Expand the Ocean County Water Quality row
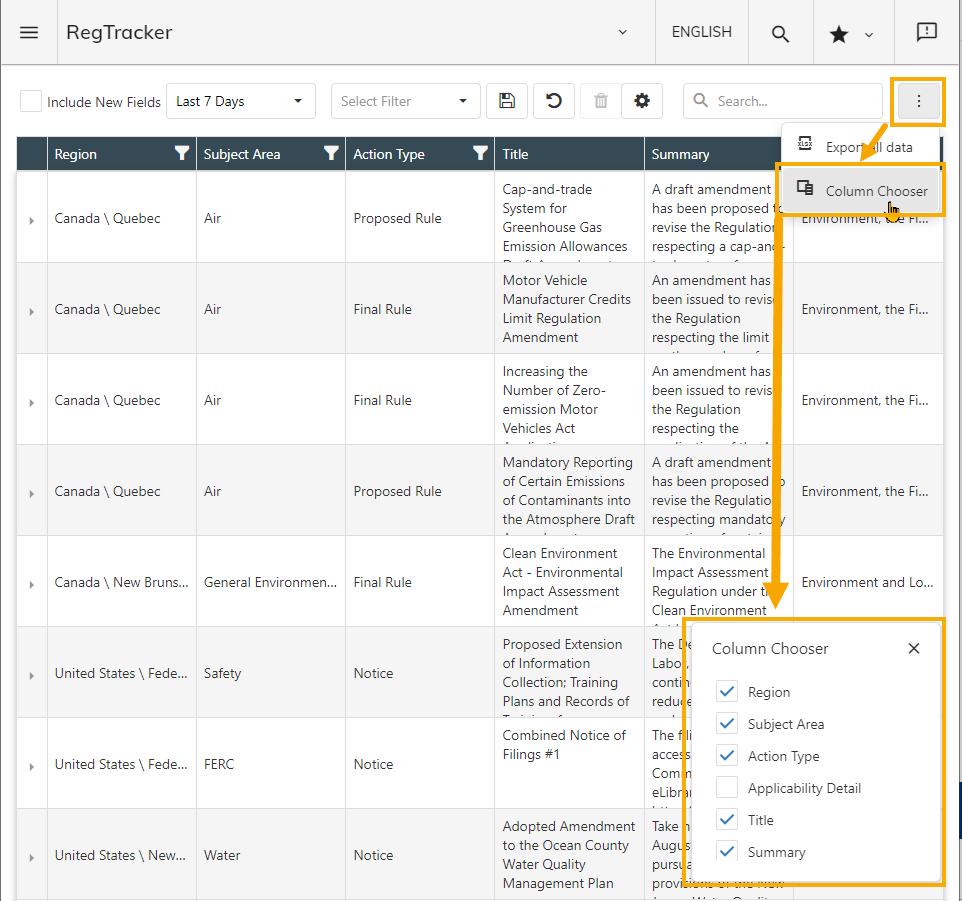 coord(31,857)
